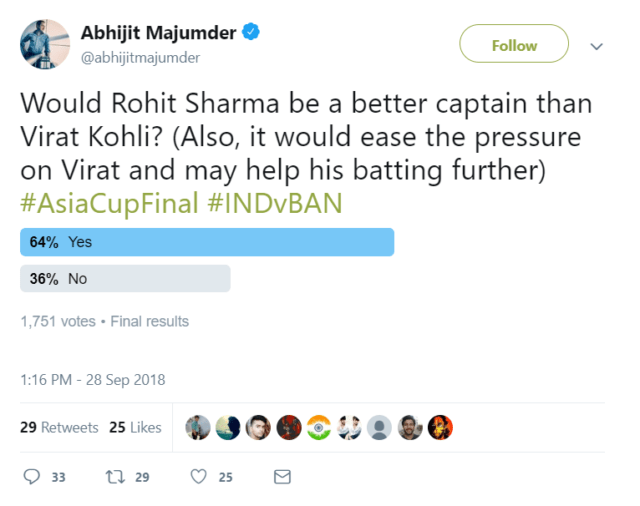
Task: Click the last liker avatar in row
Action: point(440,427)
